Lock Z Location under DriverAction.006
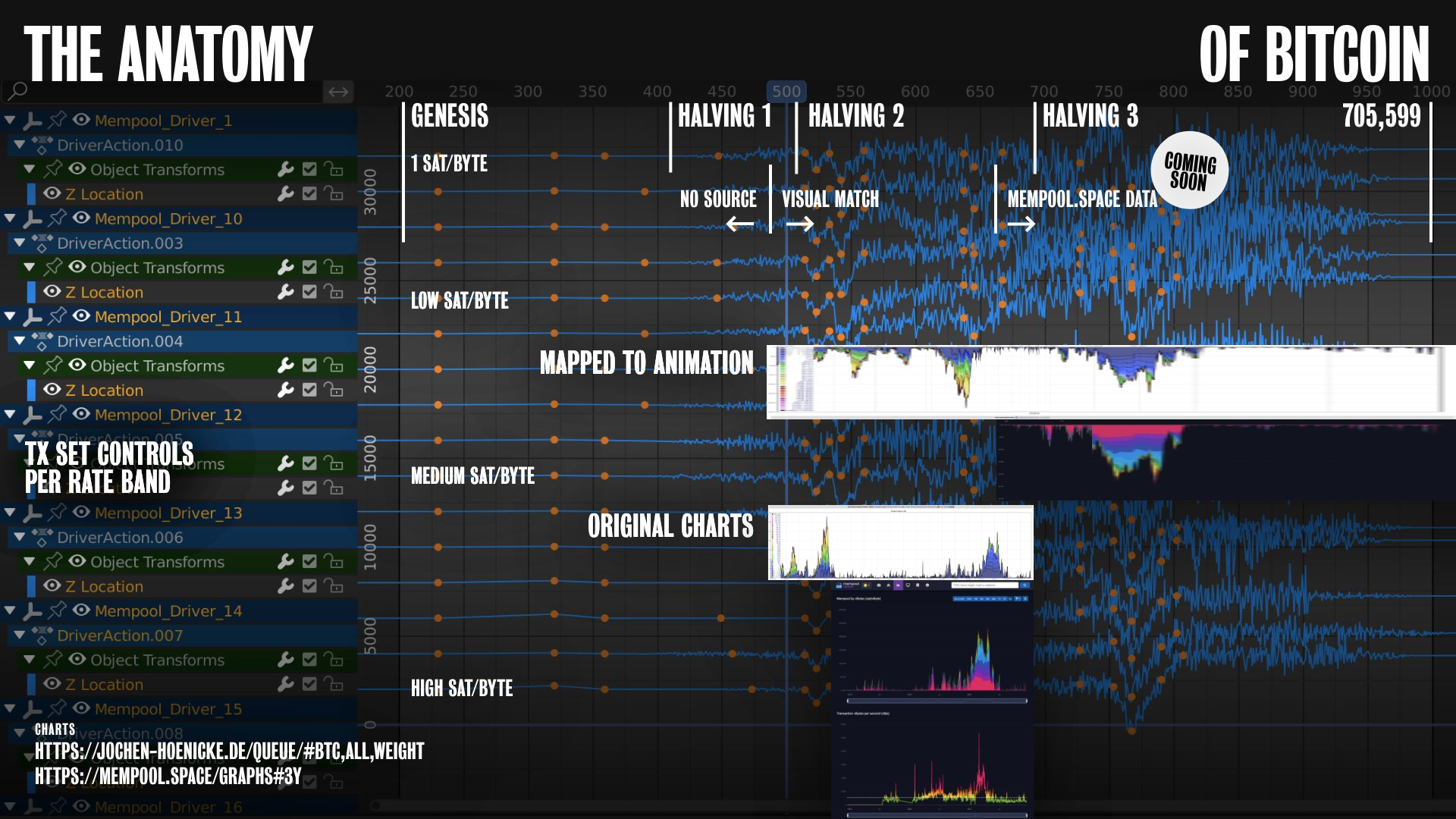This screenshot has width=1456, height=819. (x=334, y=586)
